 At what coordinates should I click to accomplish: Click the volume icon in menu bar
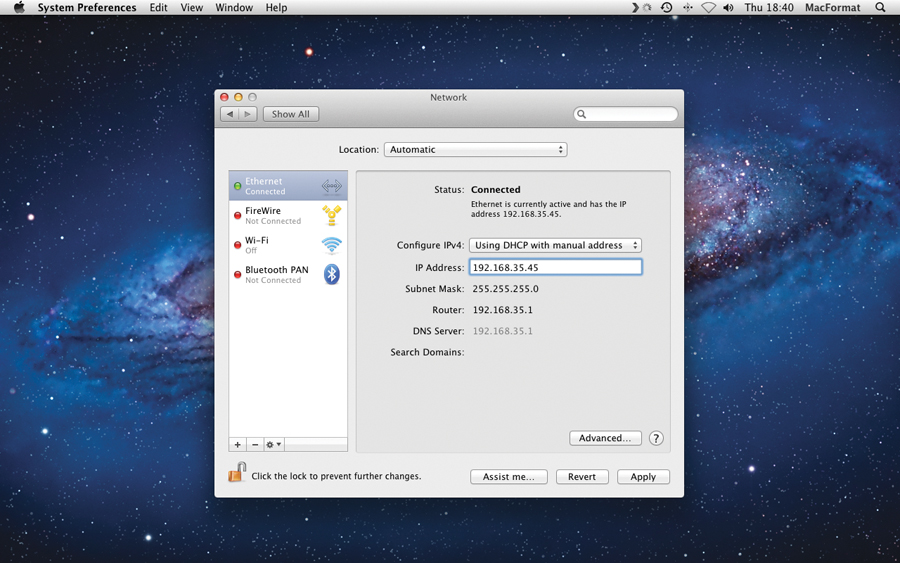(x=728, y=7)
